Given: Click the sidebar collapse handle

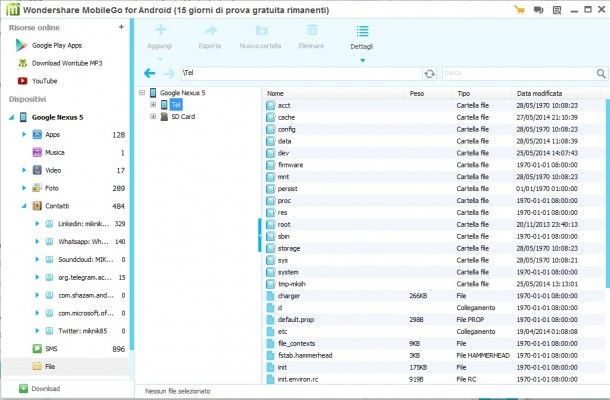Looking at the screenshot, I should point(259,235).
